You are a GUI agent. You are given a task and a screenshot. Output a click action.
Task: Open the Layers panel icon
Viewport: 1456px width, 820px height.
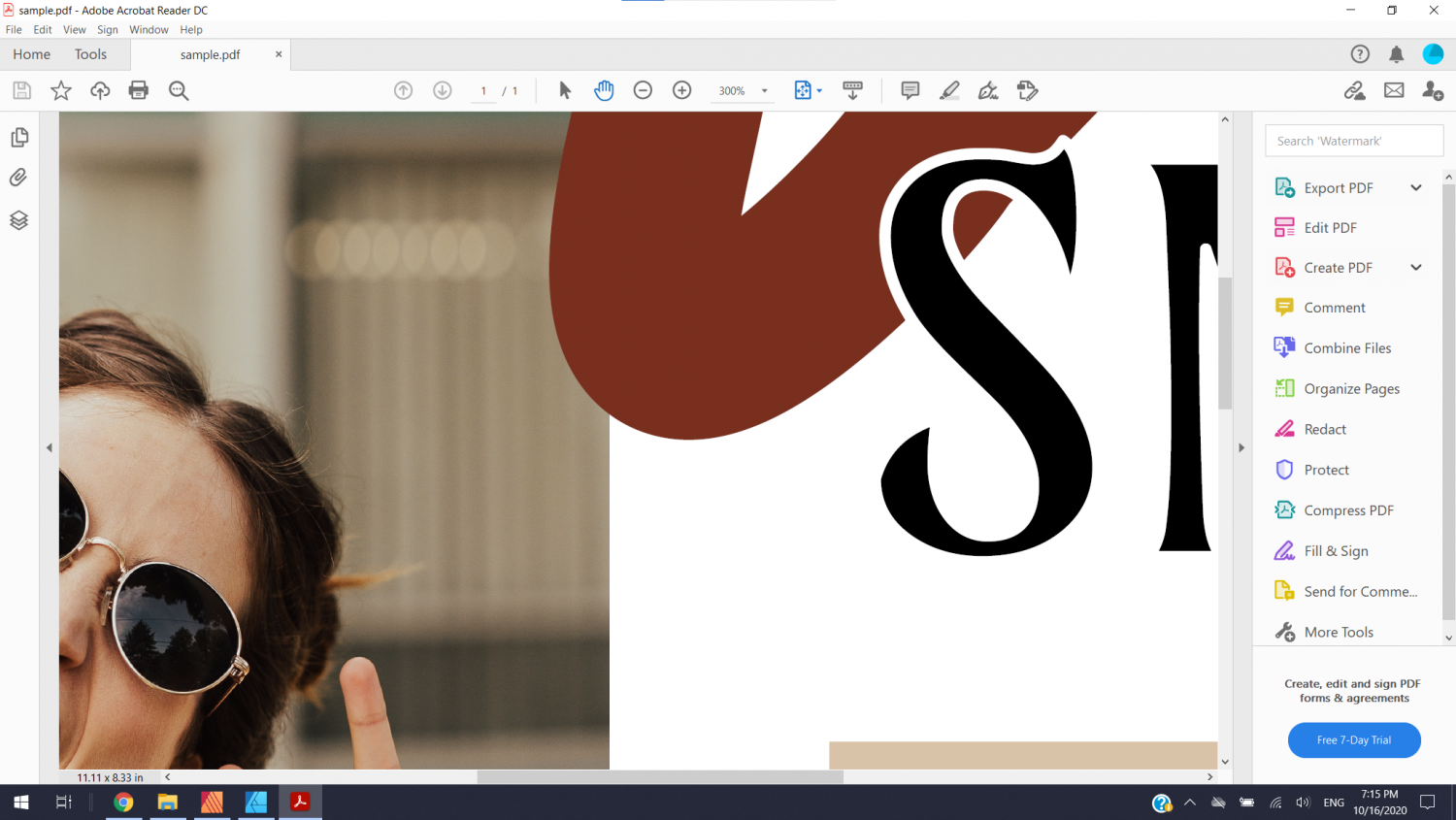tap(18, 220)
